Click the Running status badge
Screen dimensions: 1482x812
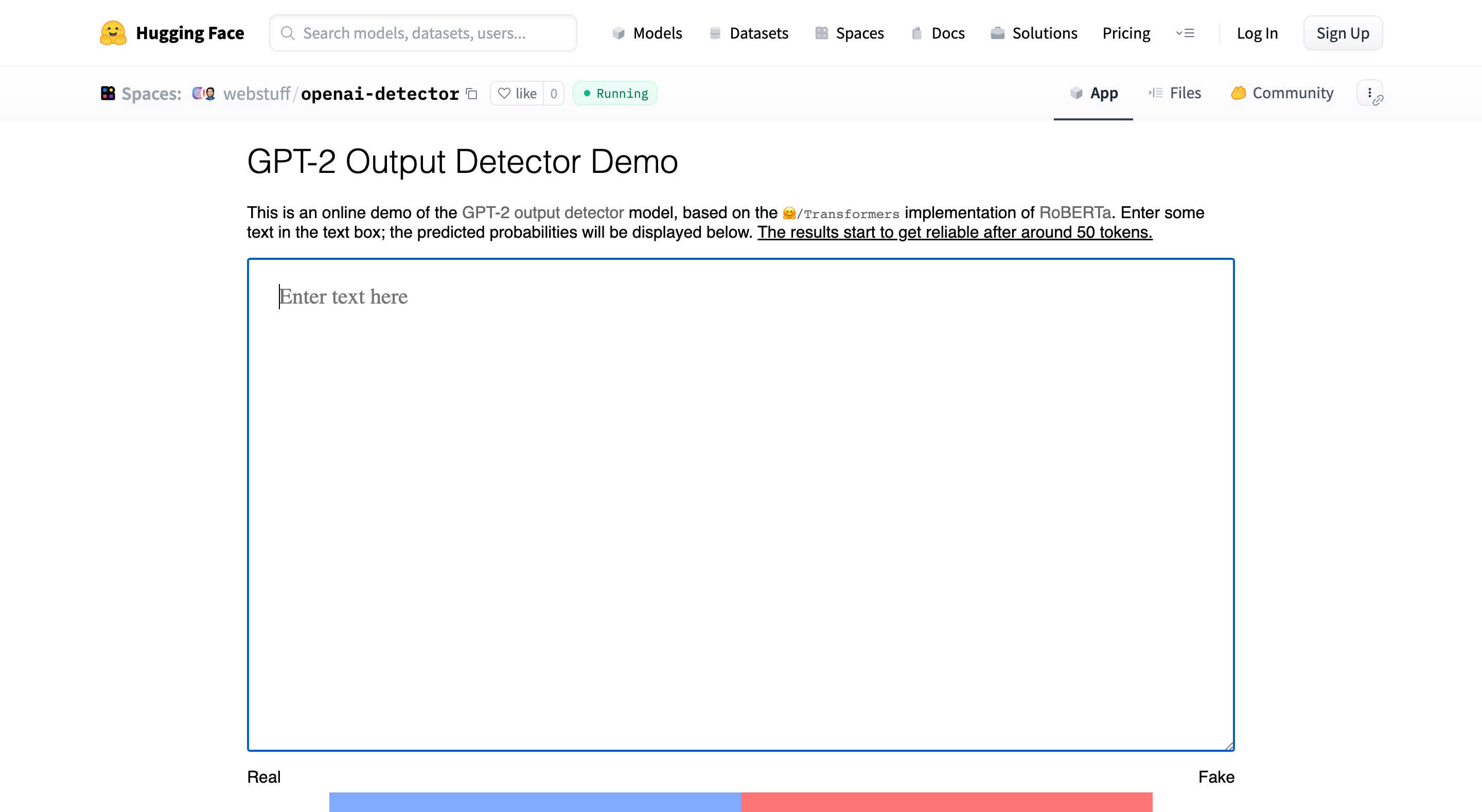(x=615, y=93)
